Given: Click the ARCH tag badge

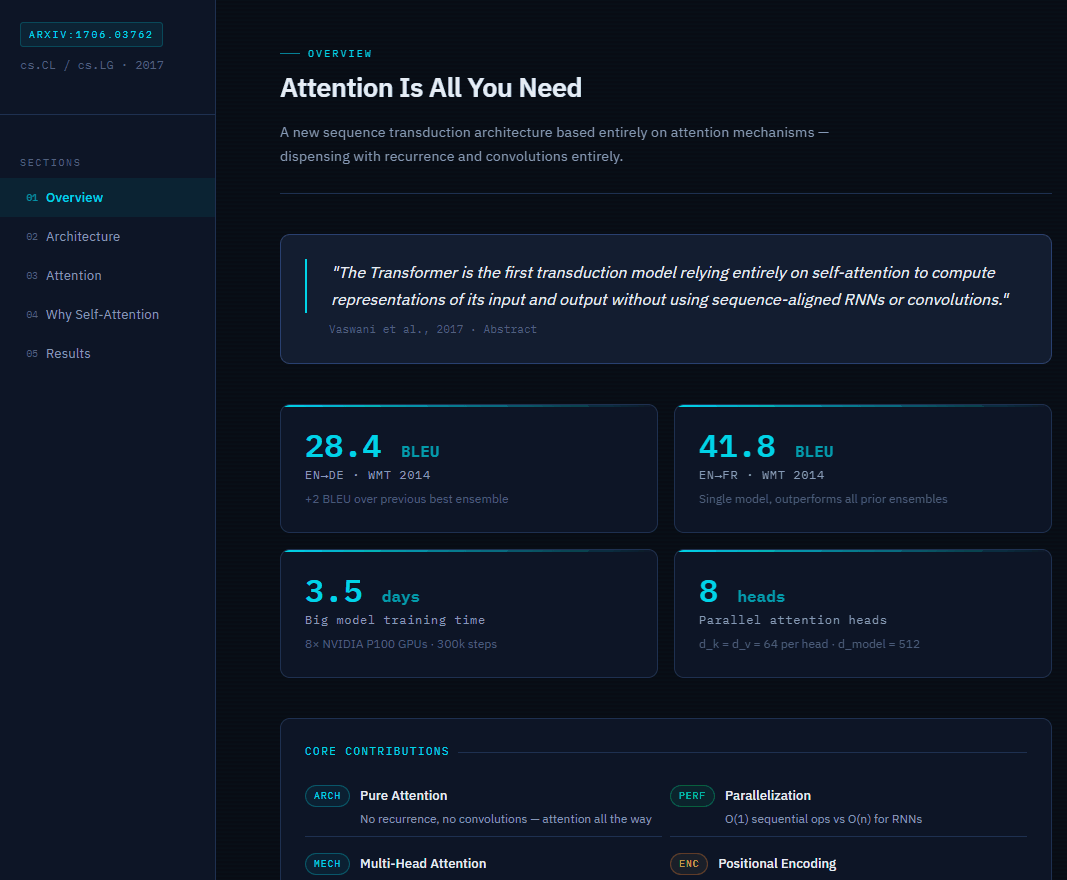Looking at the screenshot, I should (x=327, y=796).
